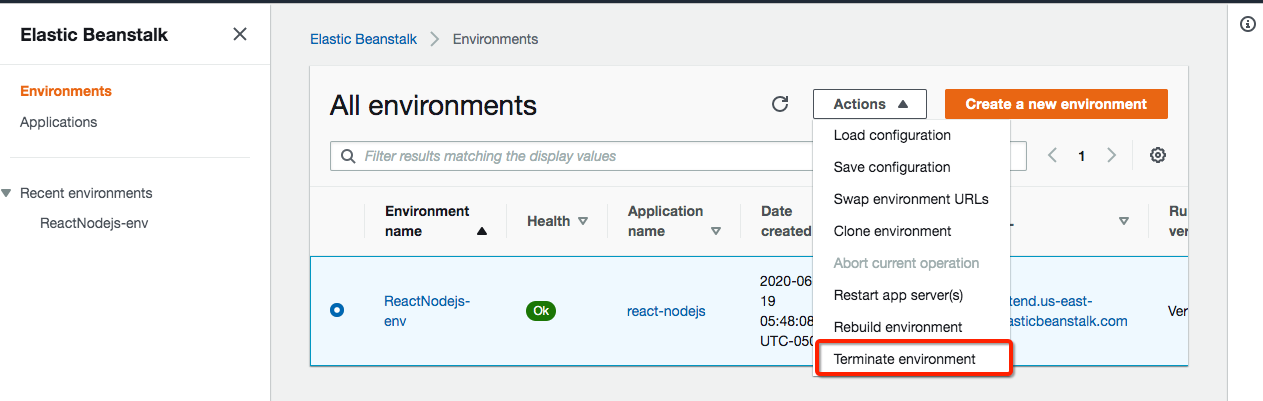Go to previous page of results
The image size is (1263, 401).
(1052, 156)
